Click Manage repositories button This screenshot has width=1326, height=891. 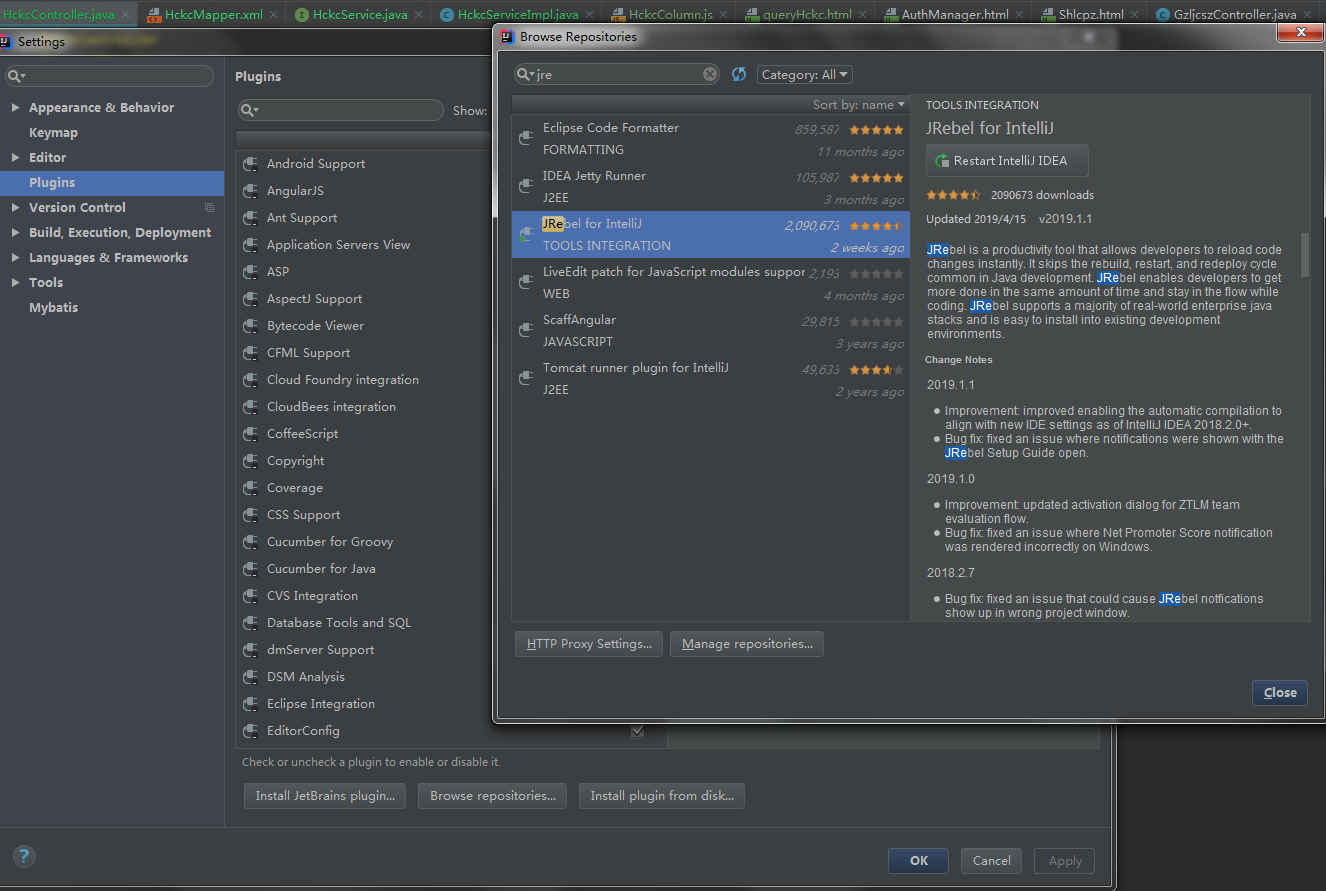747,644
